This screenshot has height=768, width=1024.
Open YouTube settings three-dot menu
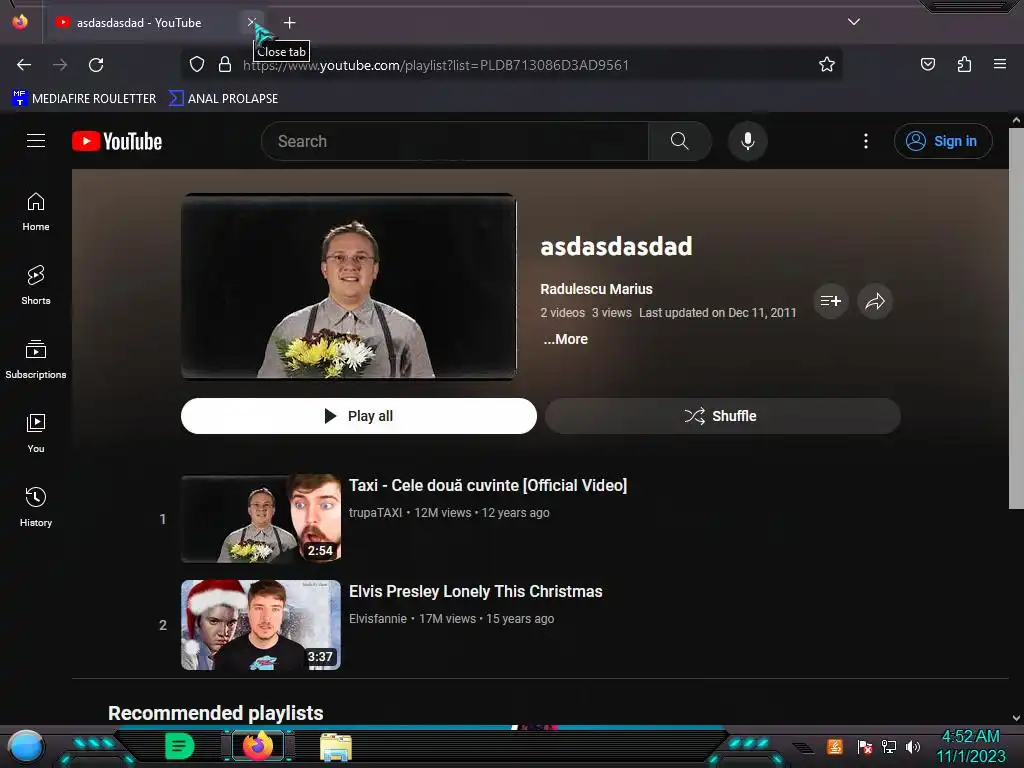866,141
